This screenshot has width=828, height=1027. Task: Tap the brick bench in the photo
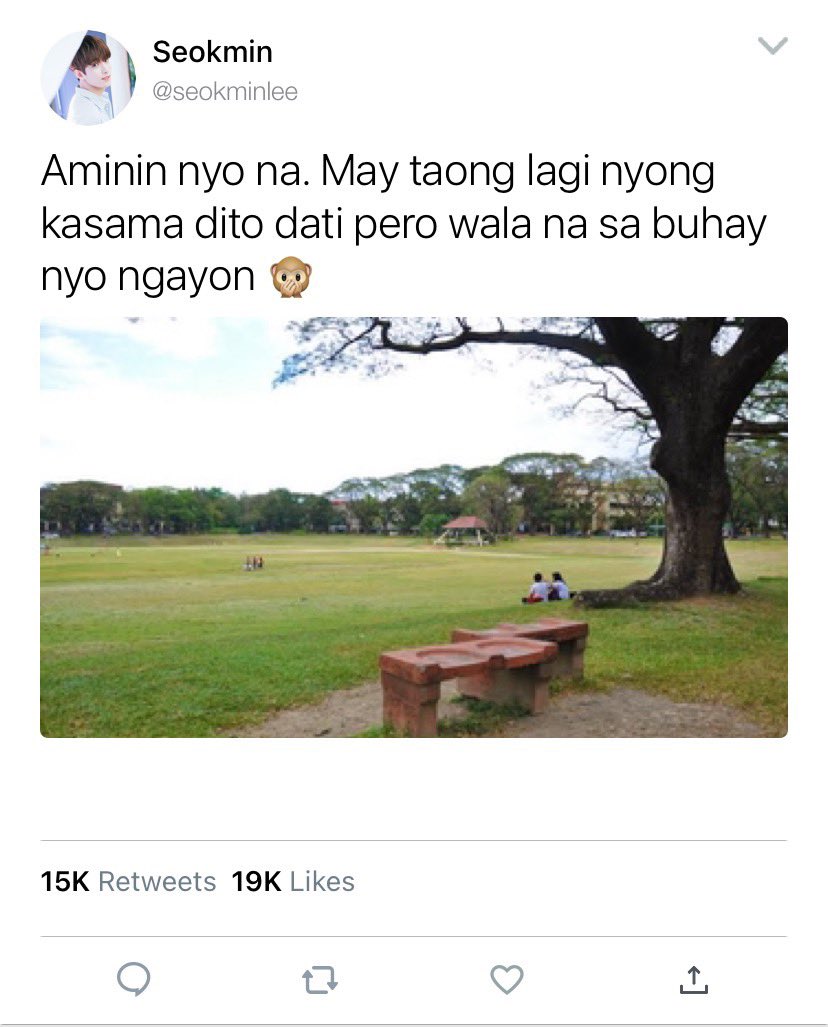(483, 675)
